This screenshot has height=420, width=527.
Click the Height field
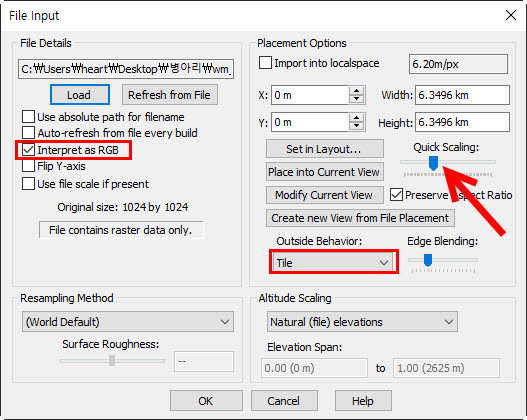[462, 122]
